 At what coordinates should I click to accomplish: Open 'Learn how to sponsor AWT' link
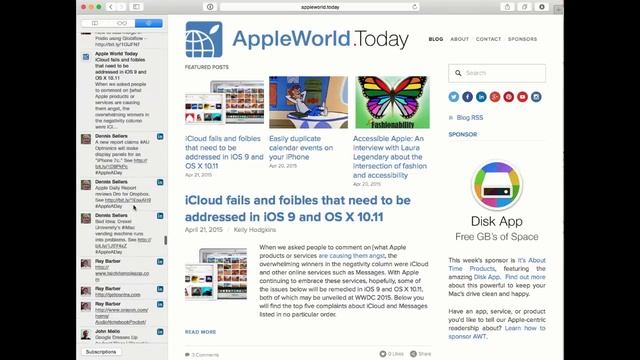(x=497, y=332)
